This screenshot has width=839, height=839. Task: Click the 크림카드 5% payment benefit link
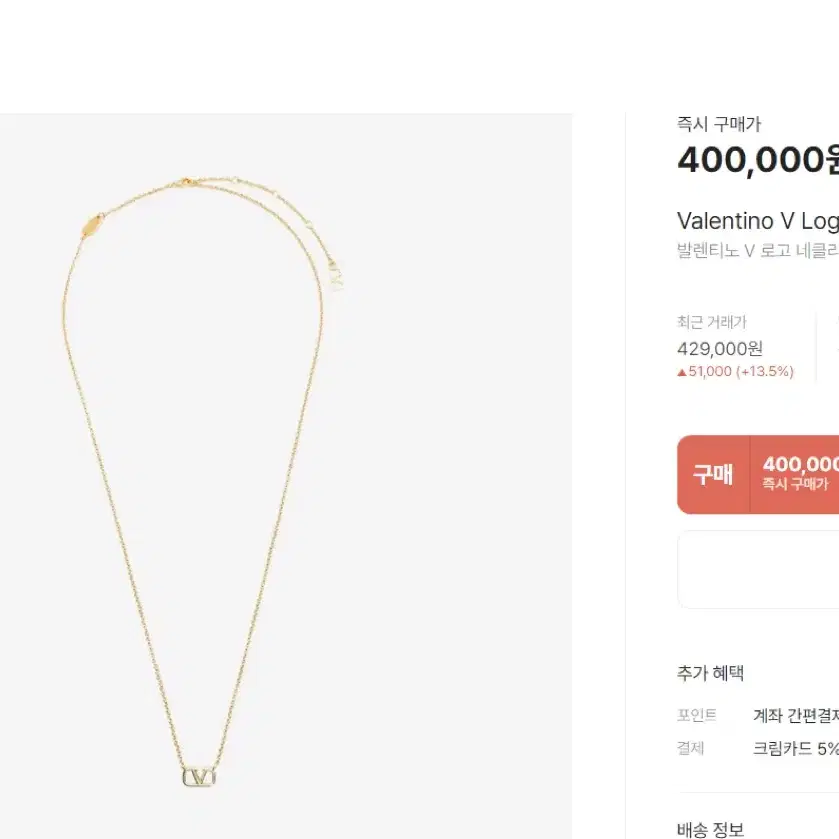[x=796, y=749]
